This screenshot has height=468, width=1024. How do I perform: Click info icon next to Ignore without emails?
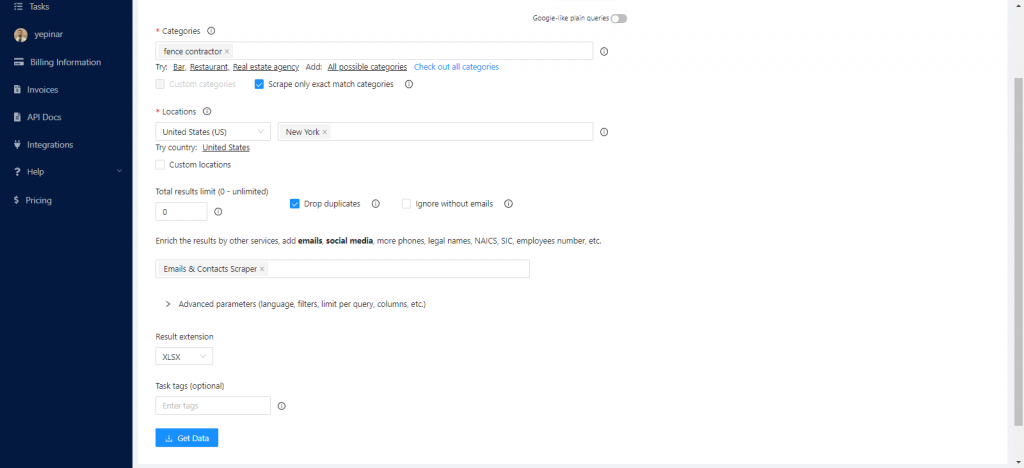tap(508, 204)
